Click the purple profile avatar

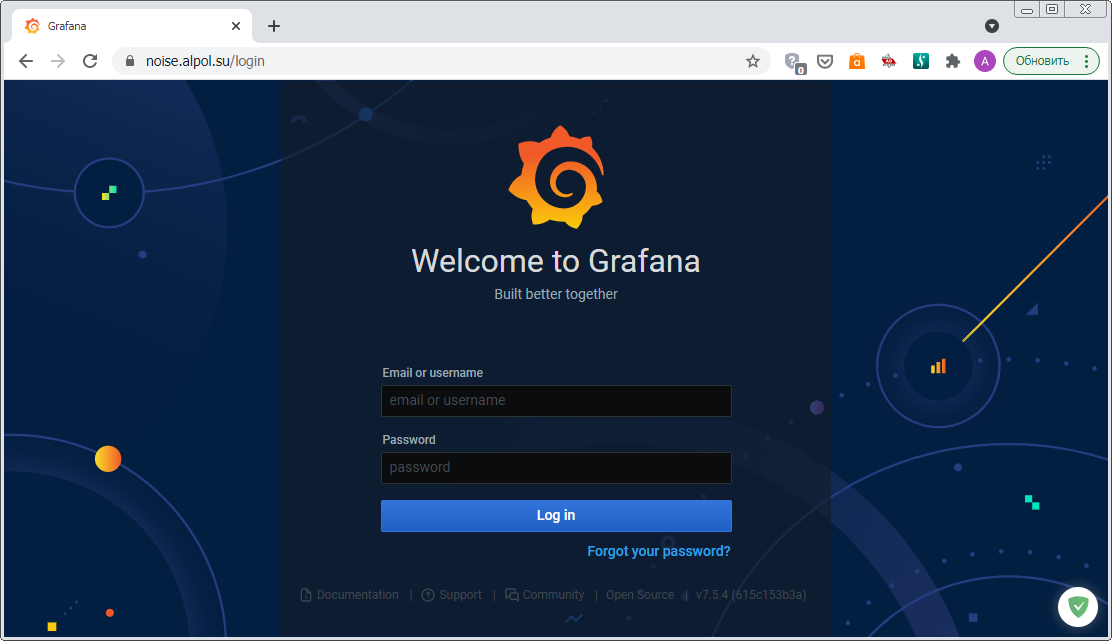985,61
